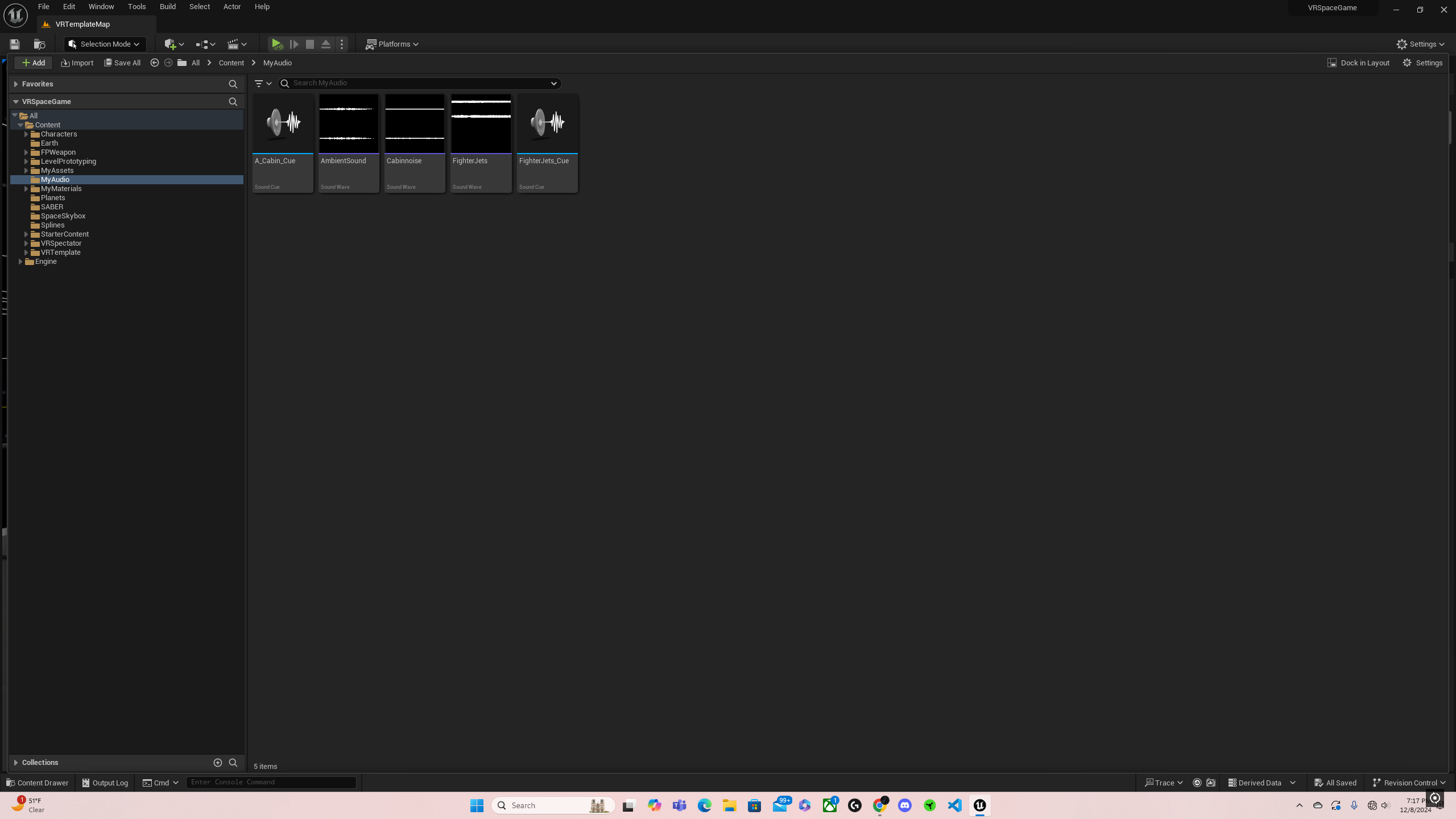Click the A_Cabin_Cue sound cue icon
Image resolution: width=1456 pixels, height=819 pixels.
283,122
